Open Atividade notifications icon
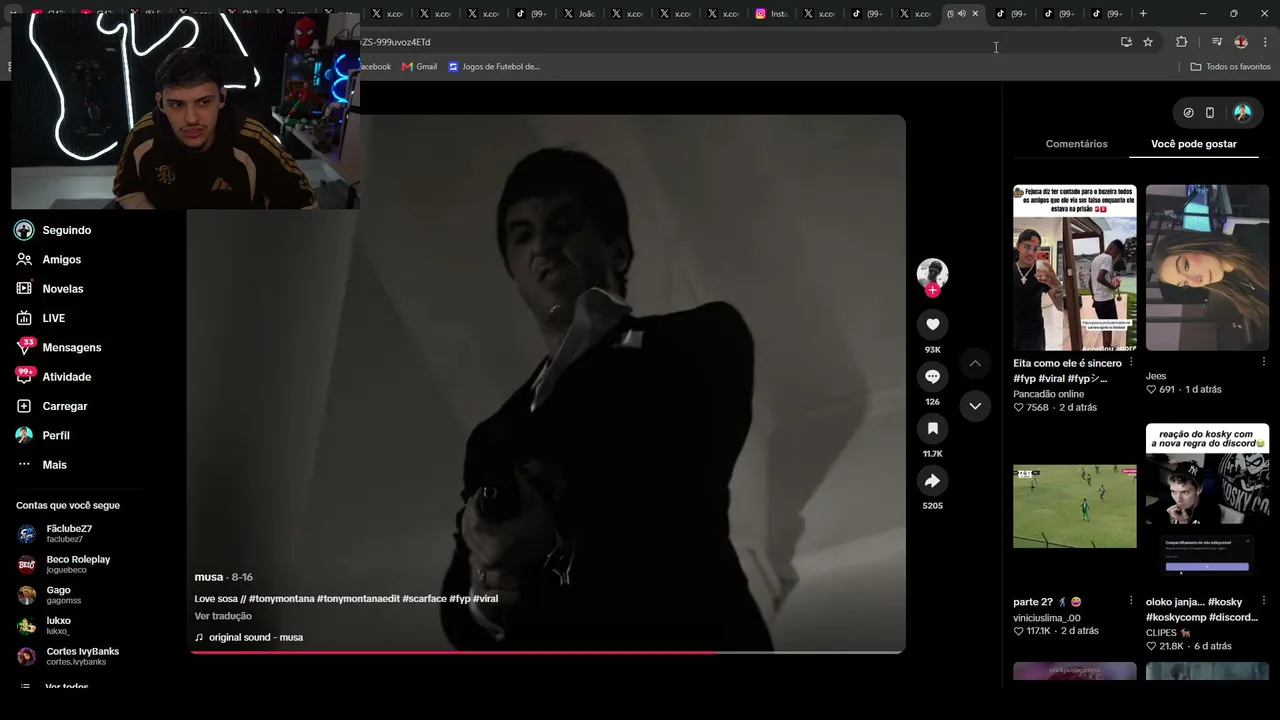Screen dimensions: 1280x720 [24, 377]
